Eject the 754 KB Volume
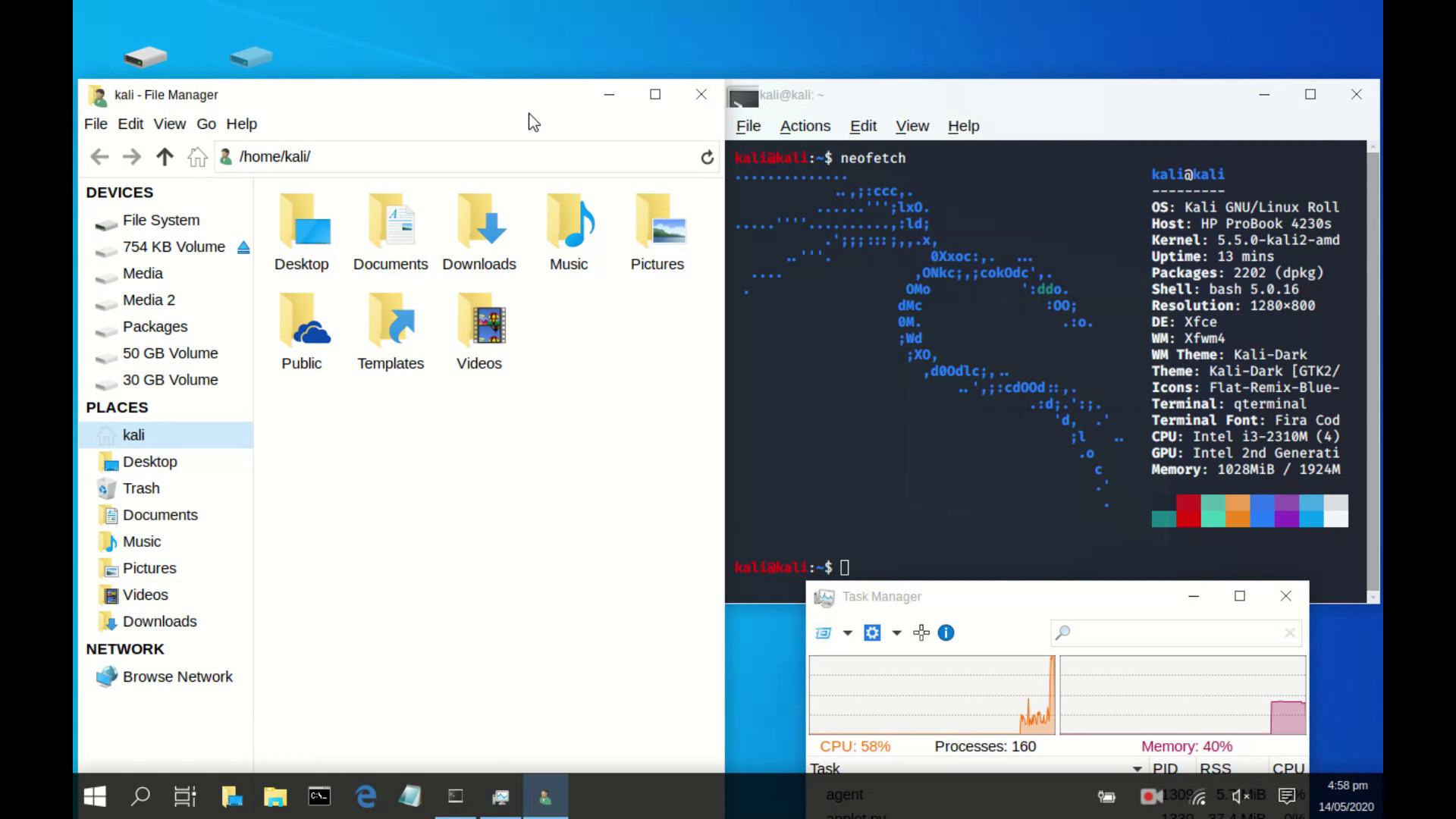 [x=243, y=246]
